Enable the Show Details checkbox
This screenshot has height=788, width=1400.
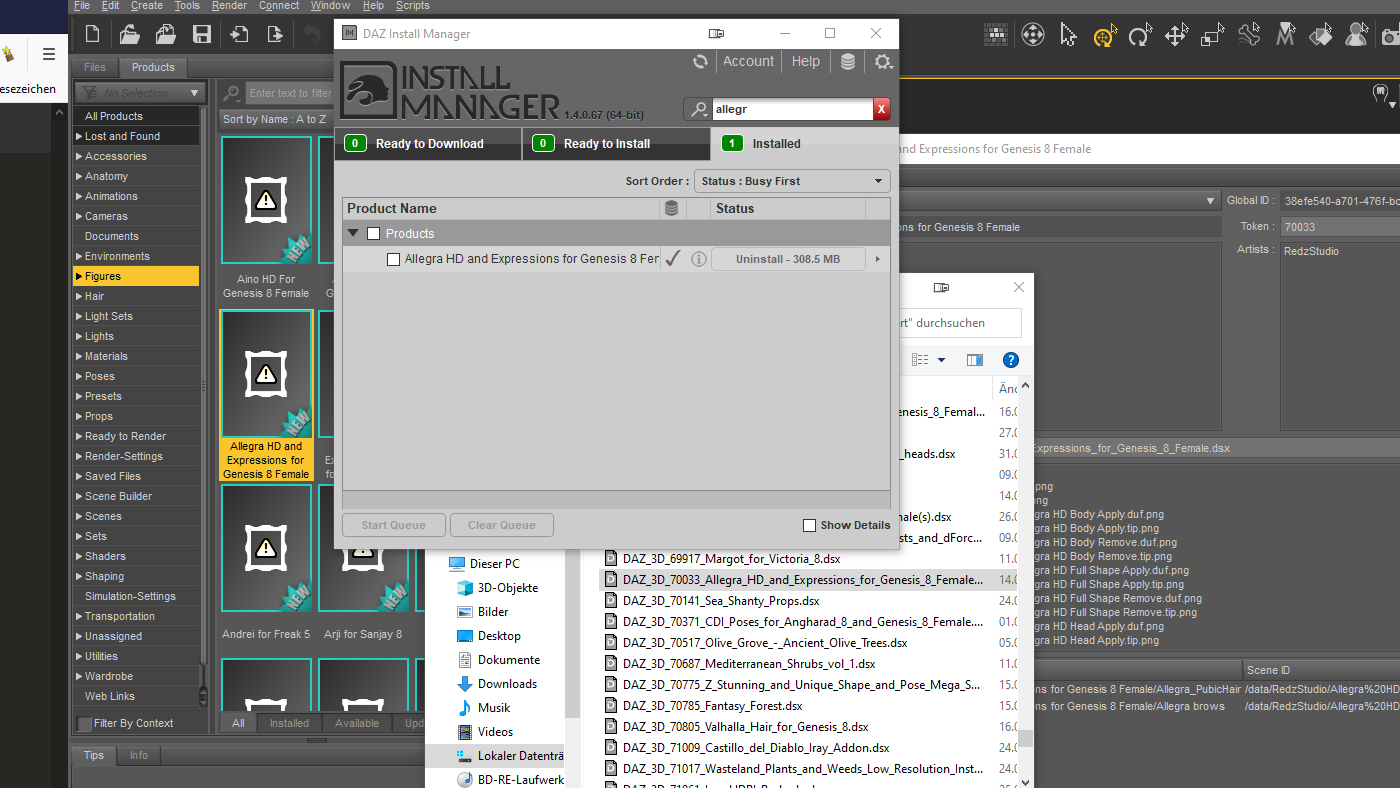[810, 525]
